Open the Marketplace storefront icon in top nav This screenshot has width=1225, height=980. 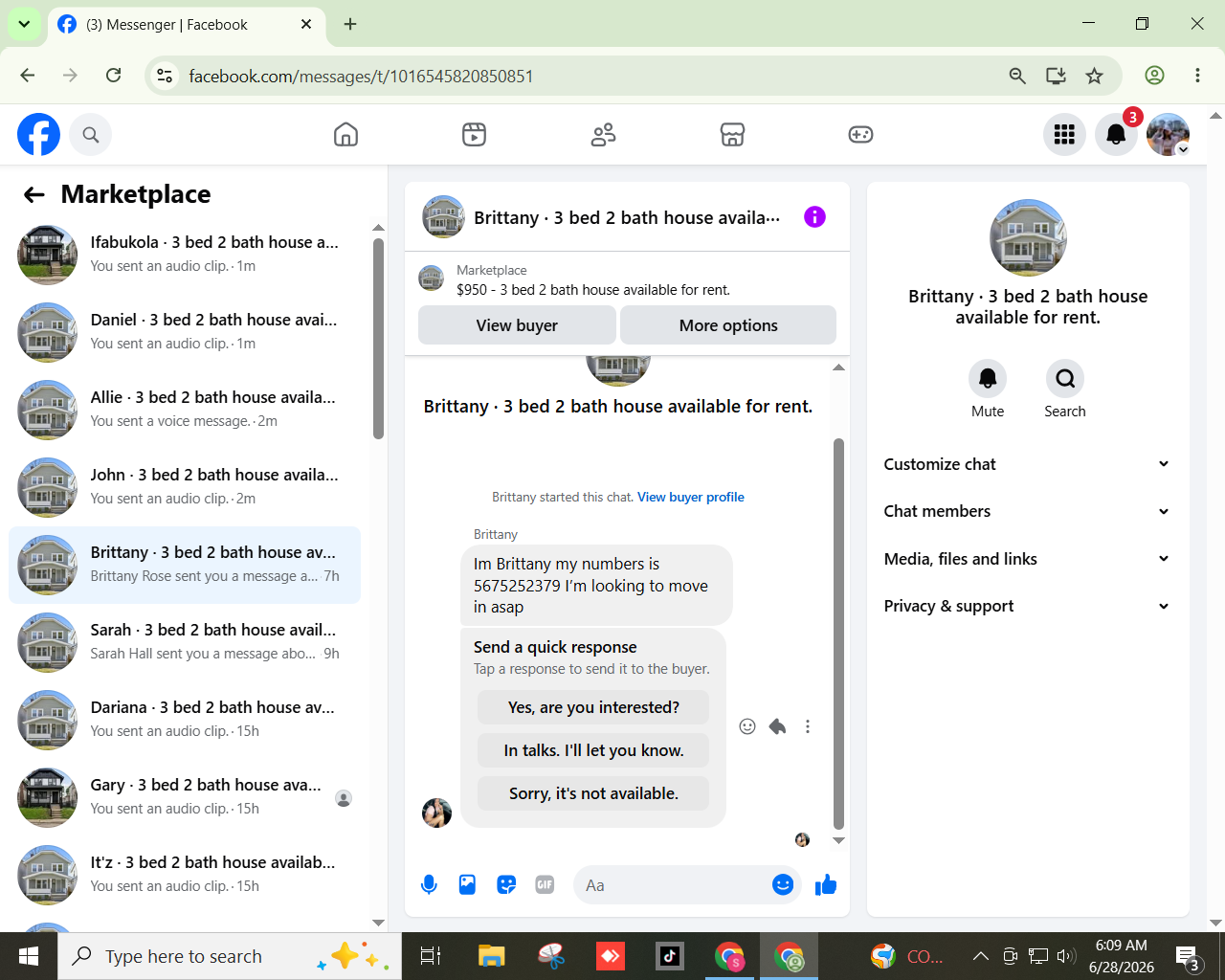(732, 135)
